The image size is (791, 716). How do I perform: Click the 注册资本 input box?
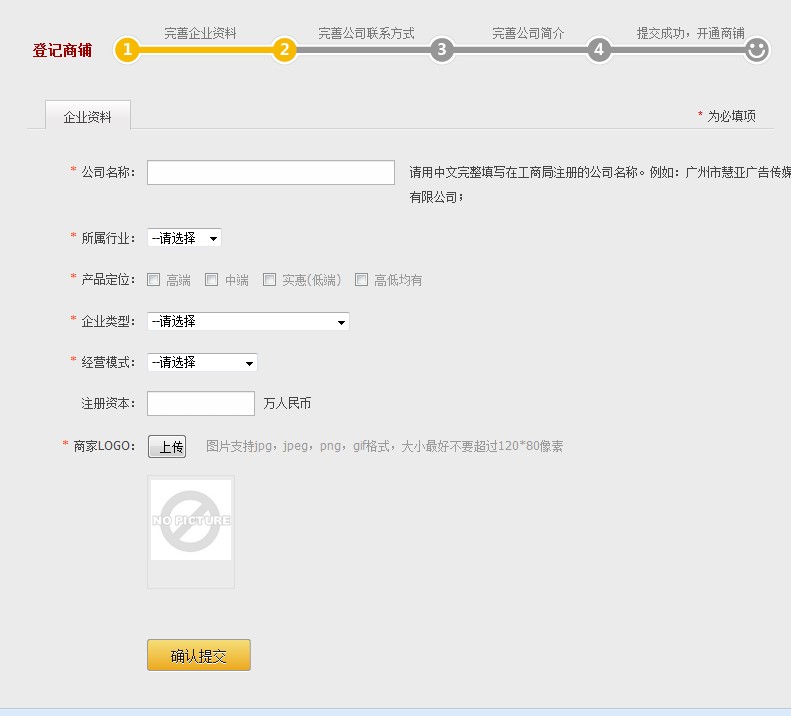[201, 404]
